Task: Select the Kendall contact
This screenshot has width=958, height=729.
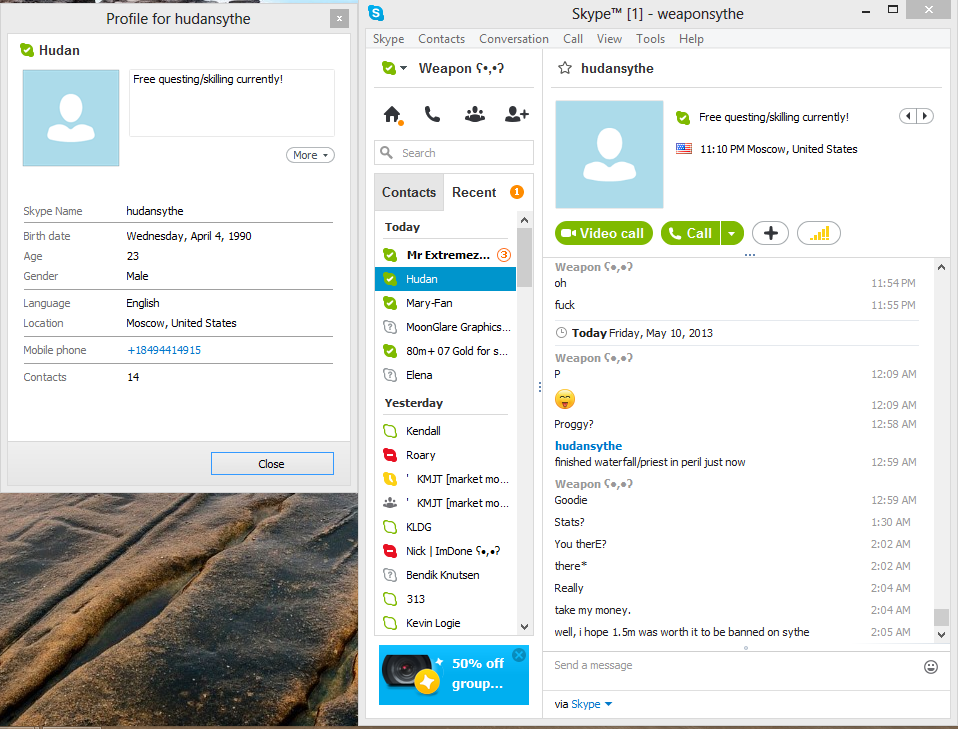Action: click(x=445, y=431)
